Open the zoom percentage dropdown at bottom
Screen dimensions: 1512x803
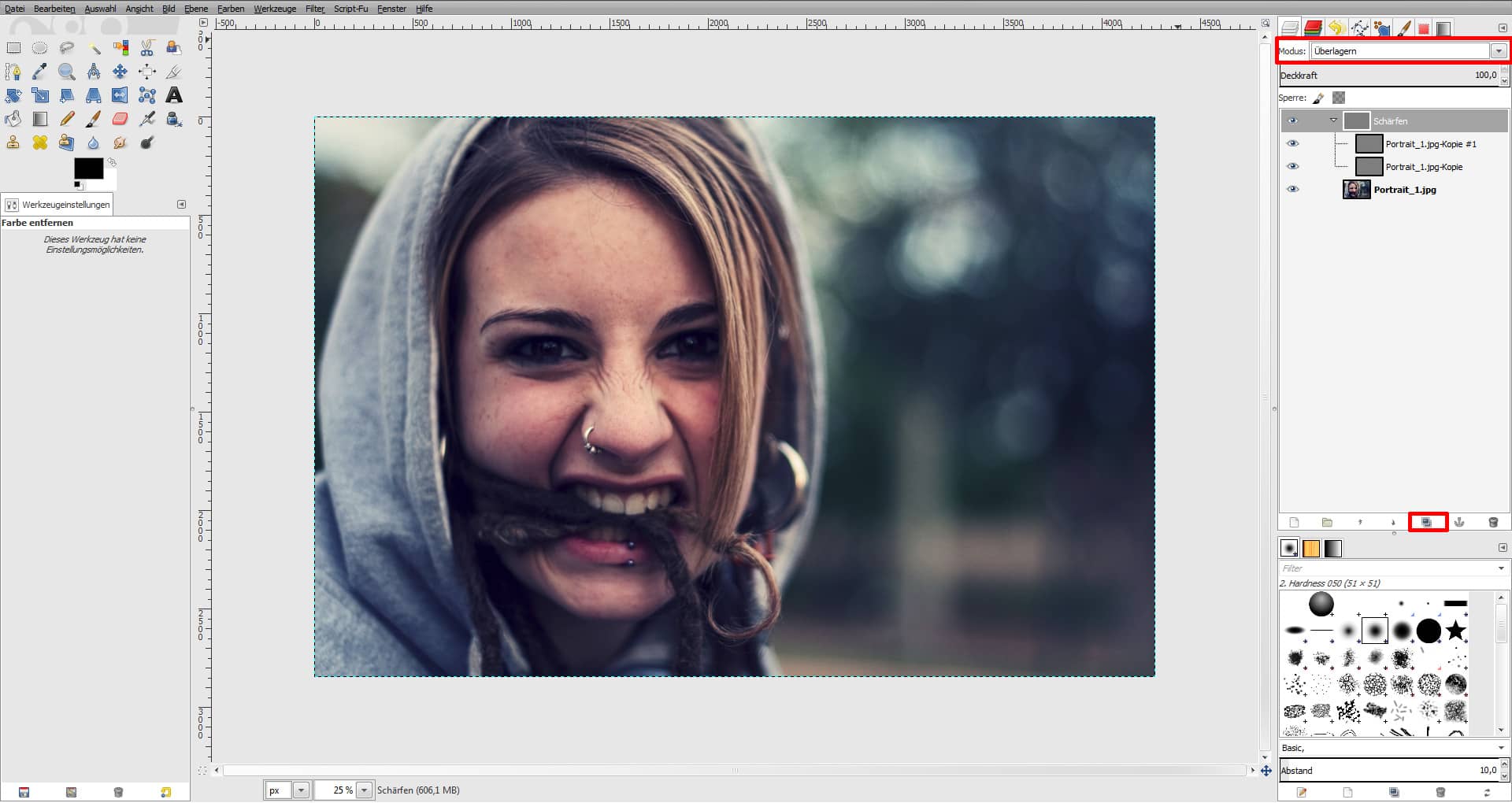tap(364, 790)
